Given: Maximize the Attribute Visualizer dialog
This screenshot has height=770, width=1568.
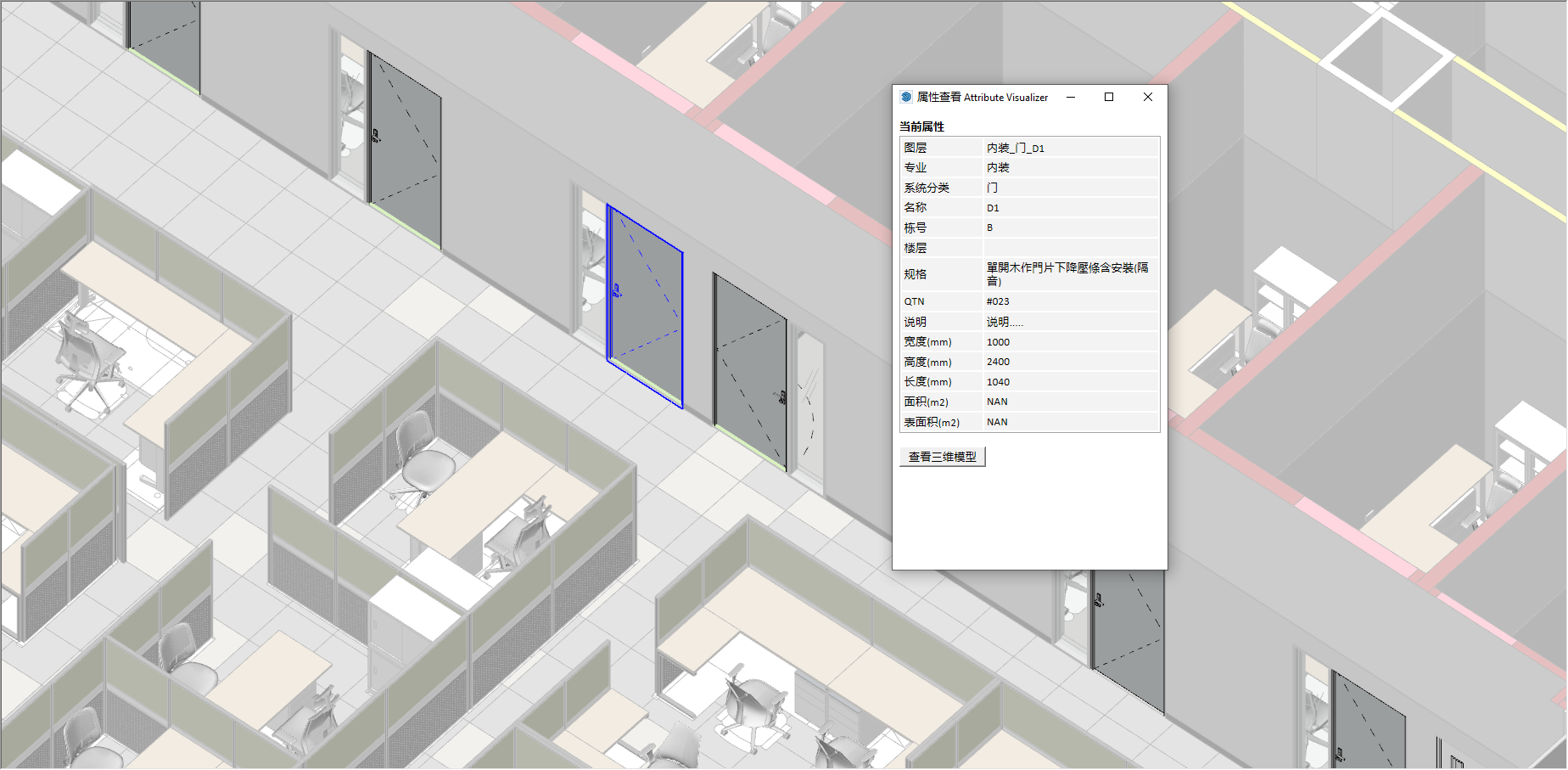Looking at the screenshot, I should point(1108,97).
